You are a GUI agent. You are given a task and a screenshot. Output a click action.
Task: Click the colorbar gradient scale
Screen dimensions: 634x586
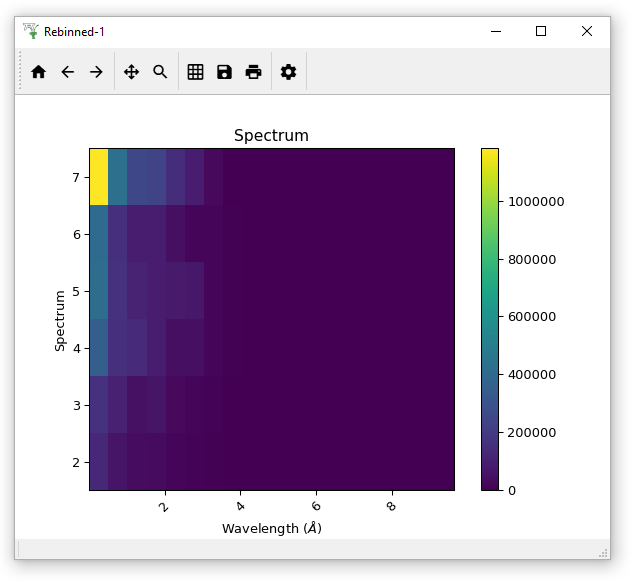click(490, 320)
